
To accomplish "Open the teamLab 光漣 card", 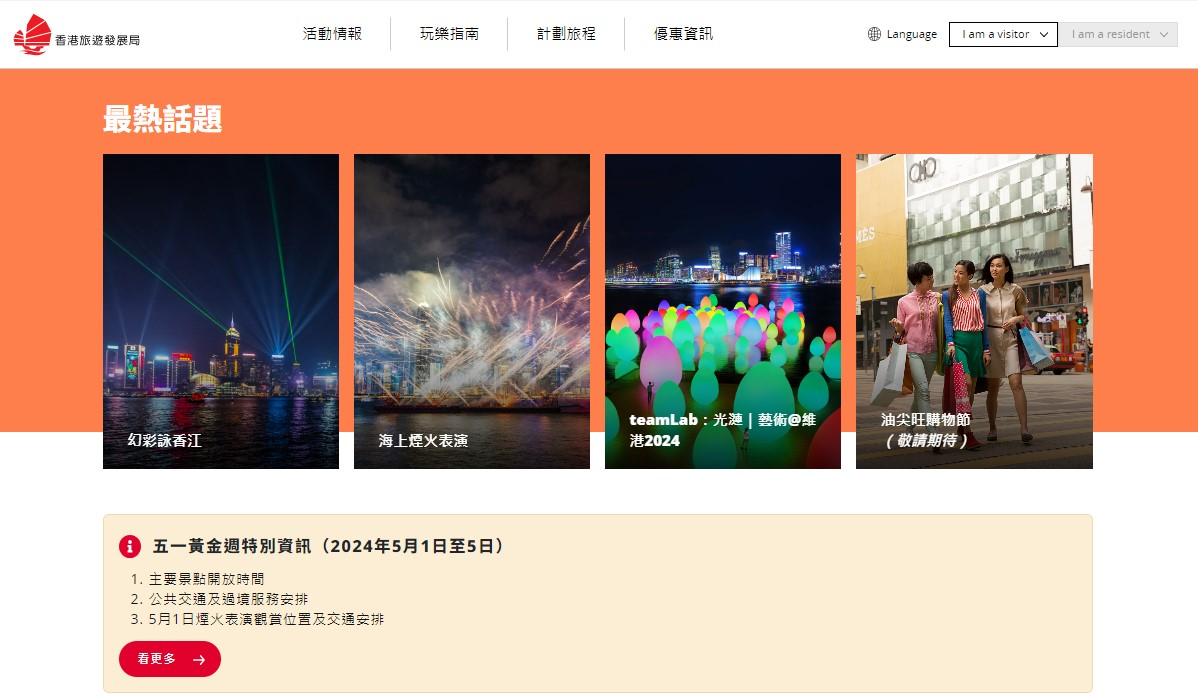I will coord(723,312).
